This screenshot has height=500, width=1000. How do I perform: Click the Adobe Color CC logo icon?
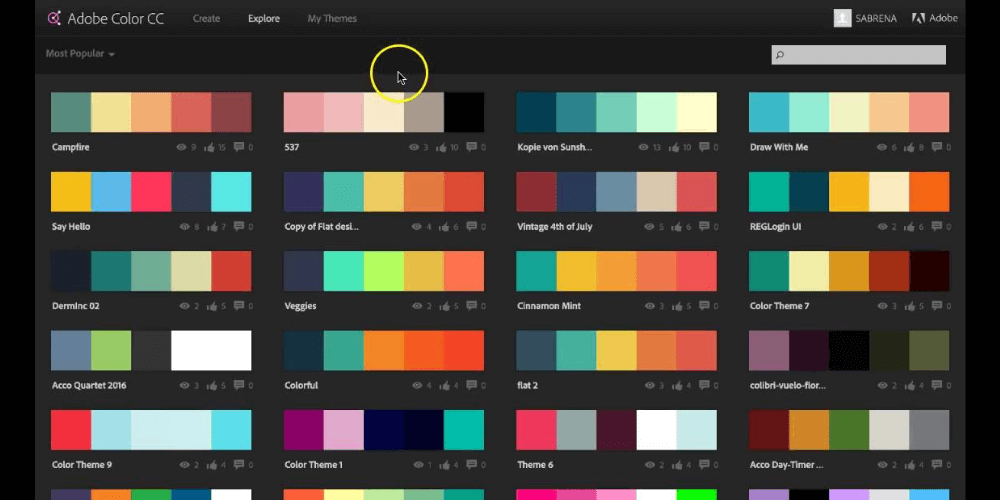pos(54,18)
